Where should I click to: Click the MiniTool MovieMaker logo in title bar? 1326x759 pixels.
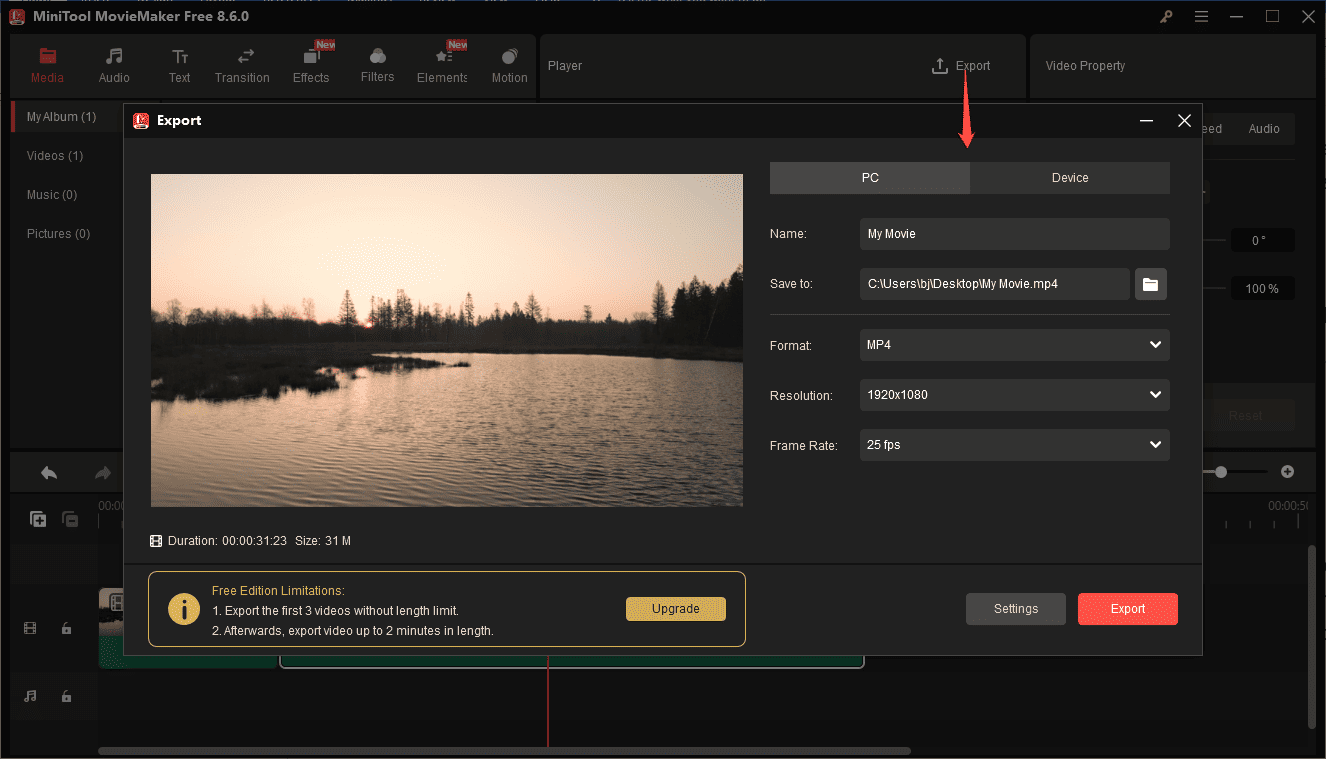pyautogui.click(x=17, y=16)
